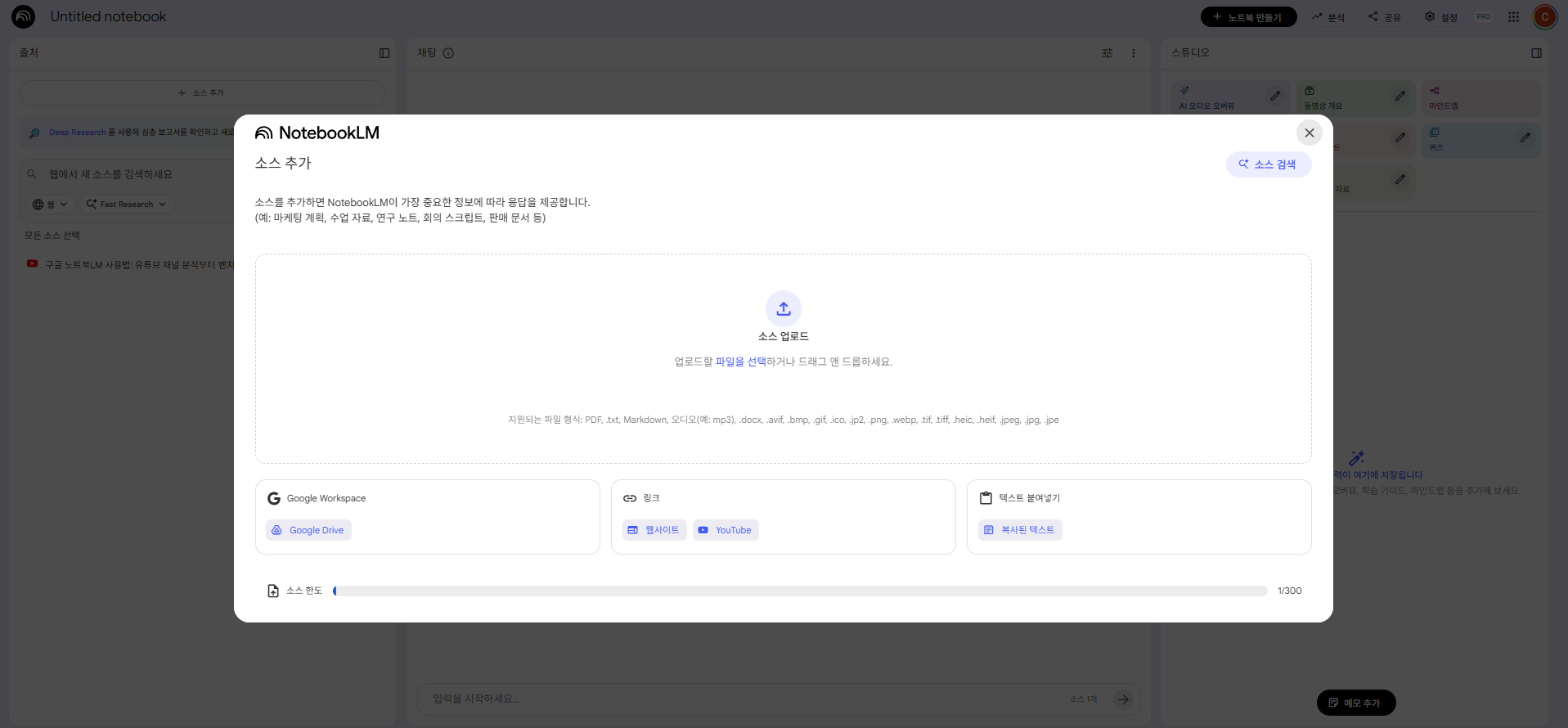Open the account avatar menu
1568x728 pixels.
pyautogui.click(x=1544, y=16)
